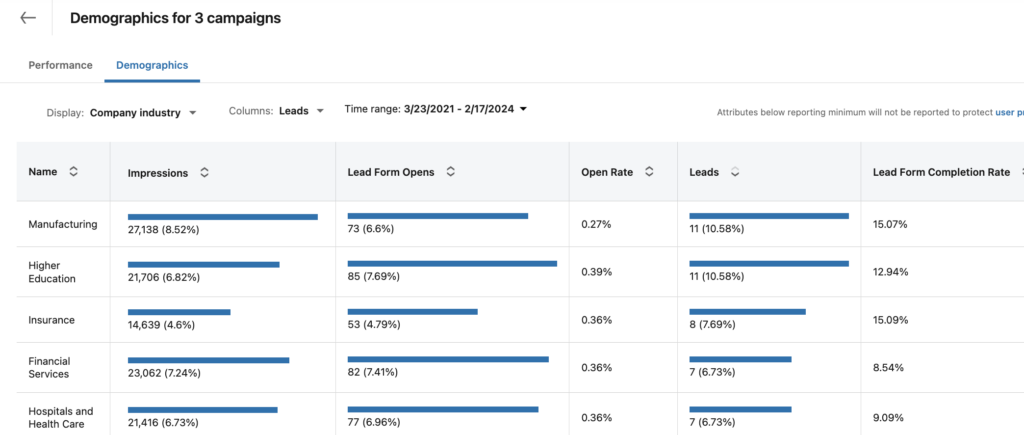Sort by Impressions using sort icon
The image size is (1024, 435).
coord(204,172)
